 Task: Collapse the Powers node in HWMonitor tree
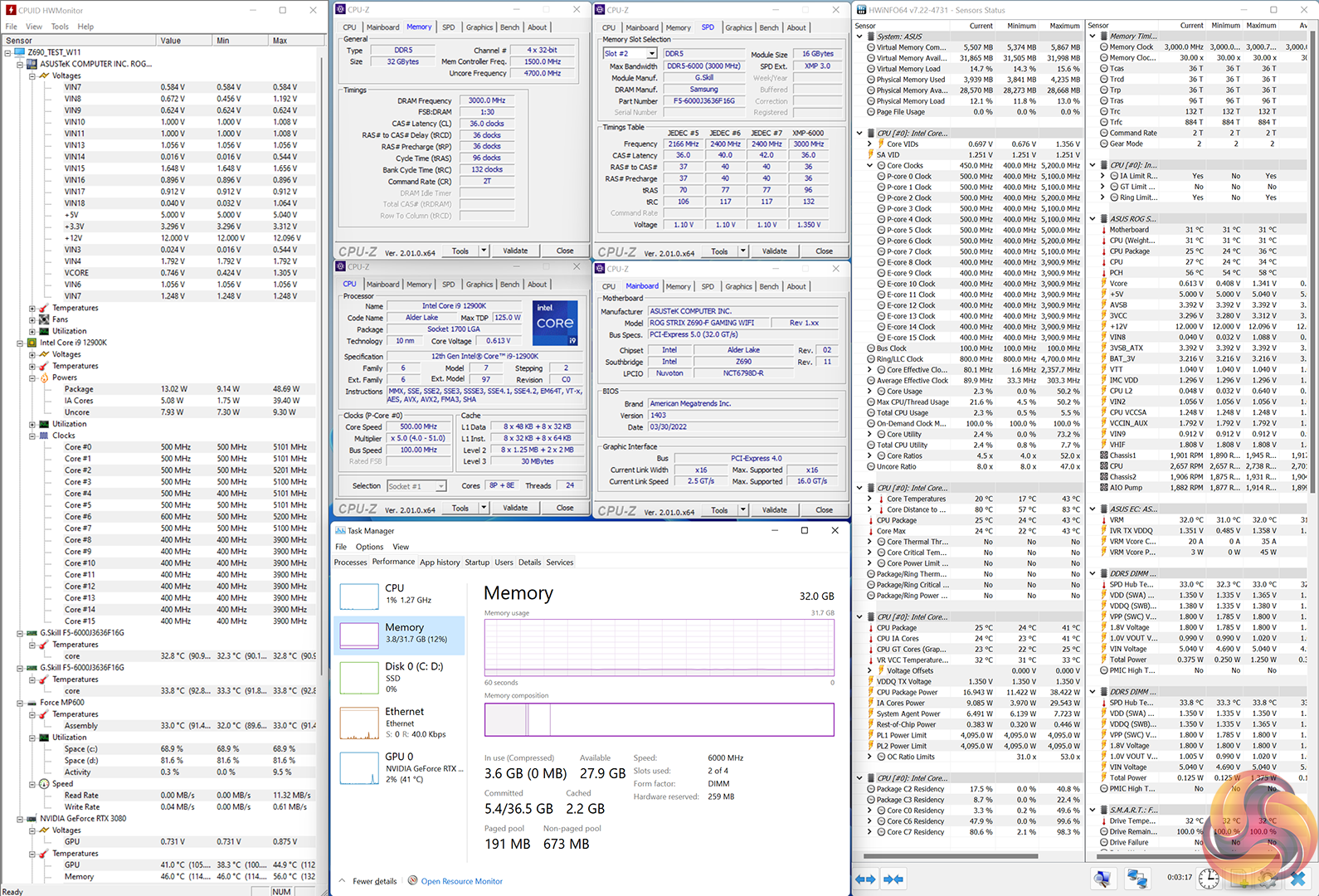click(x=32, y=377)
